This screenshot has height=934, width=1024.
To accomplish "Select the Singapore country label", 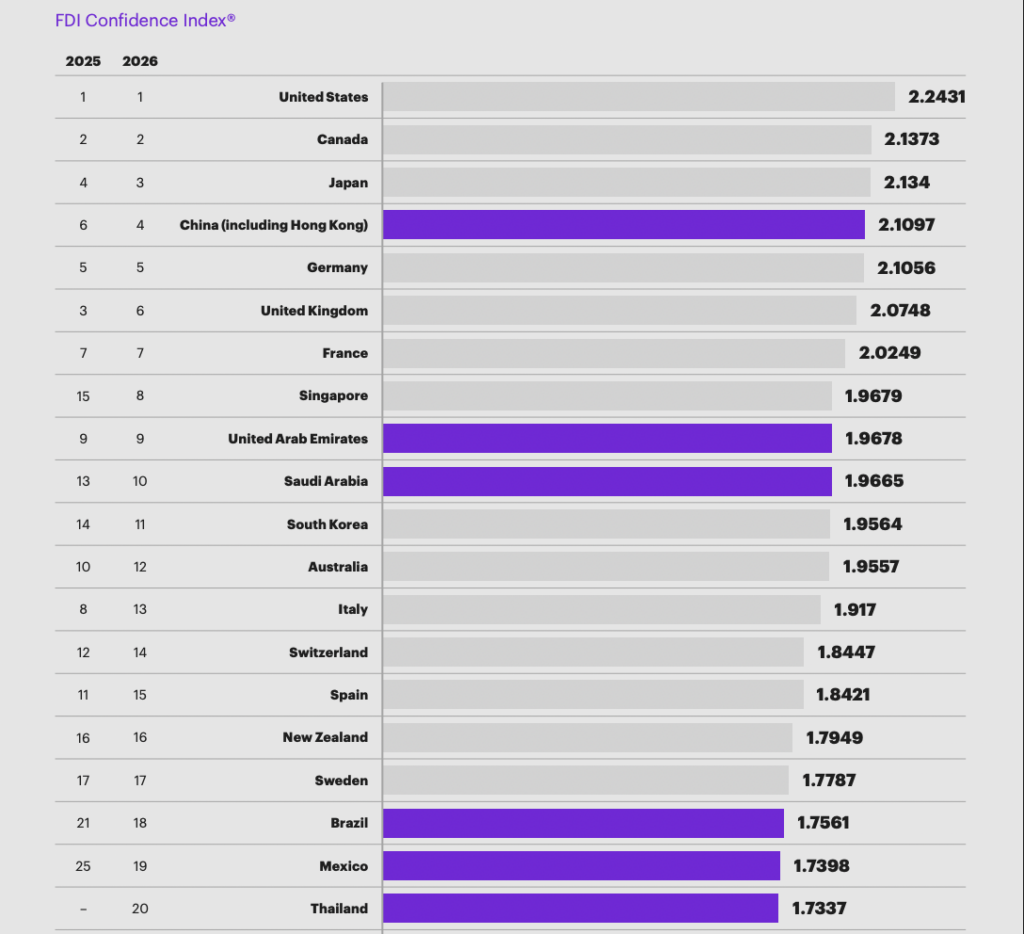I will click(x=333, y=396).
